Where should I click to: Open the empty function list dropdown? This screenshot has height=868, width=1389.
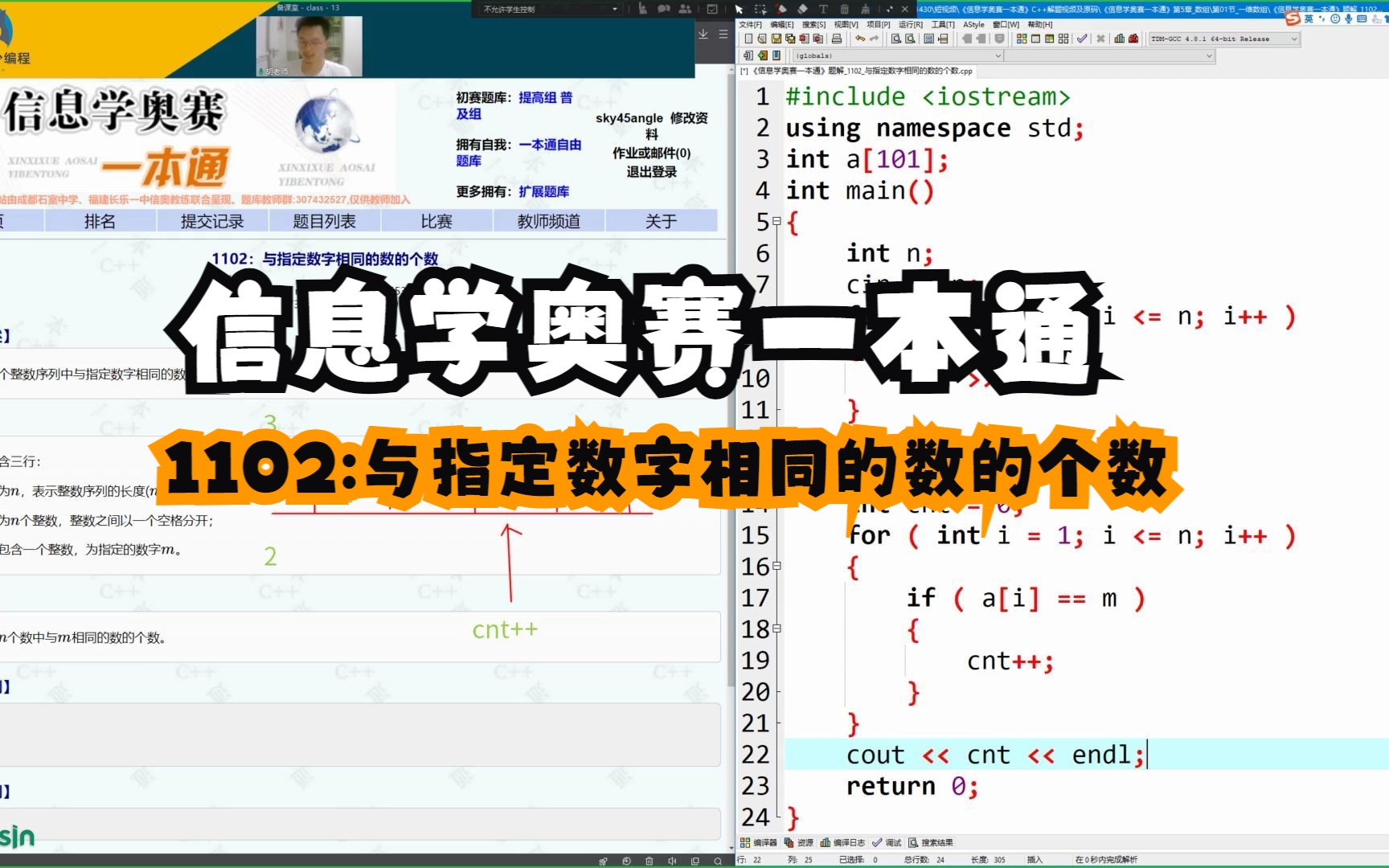(x=1109, y=55)
